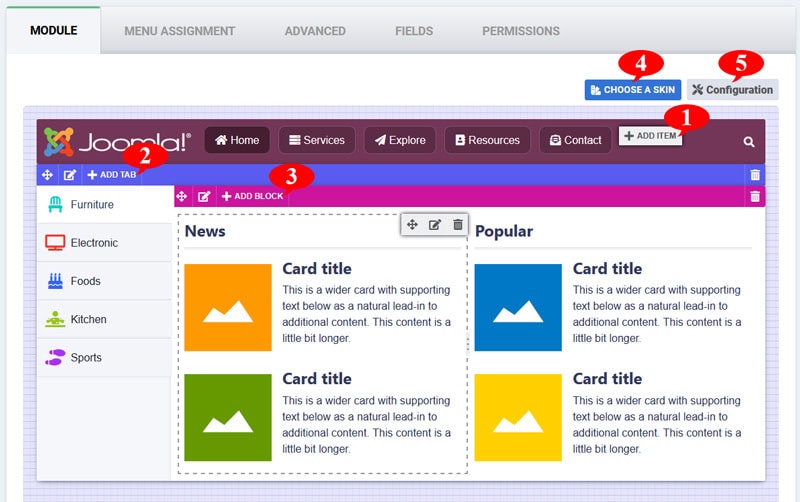Open the Advanced tab

coord(315,31)
